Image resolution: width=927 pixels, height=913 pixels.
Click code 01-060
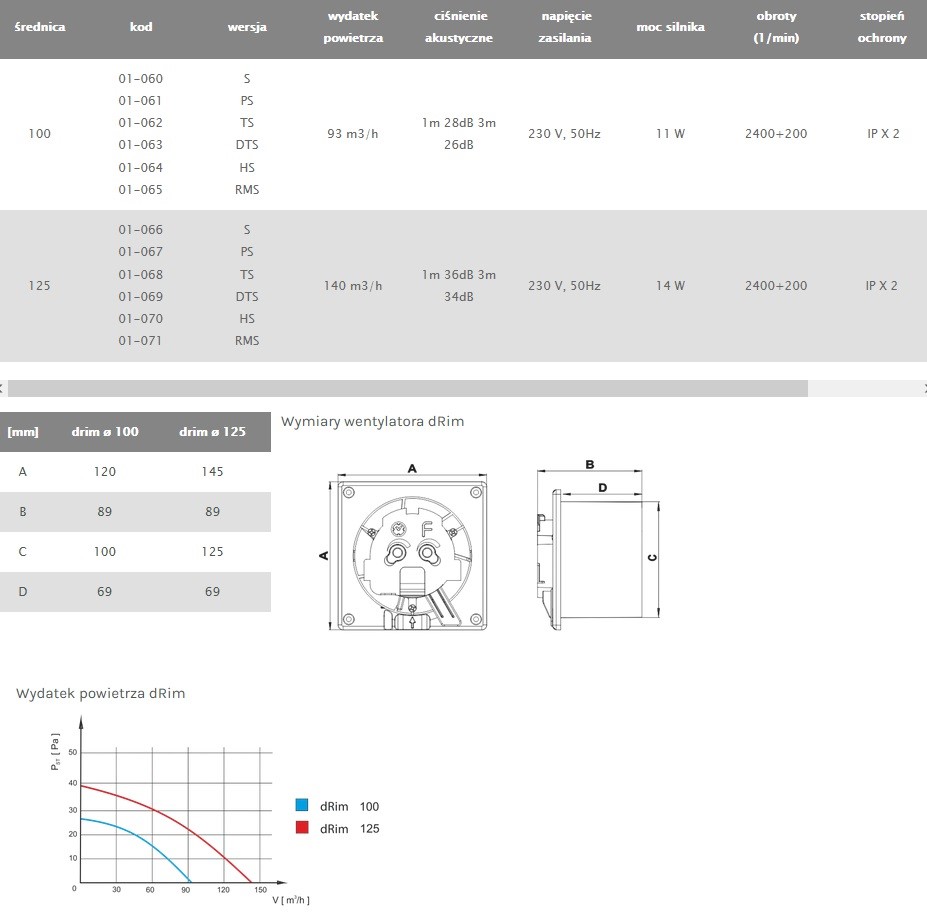141,79
